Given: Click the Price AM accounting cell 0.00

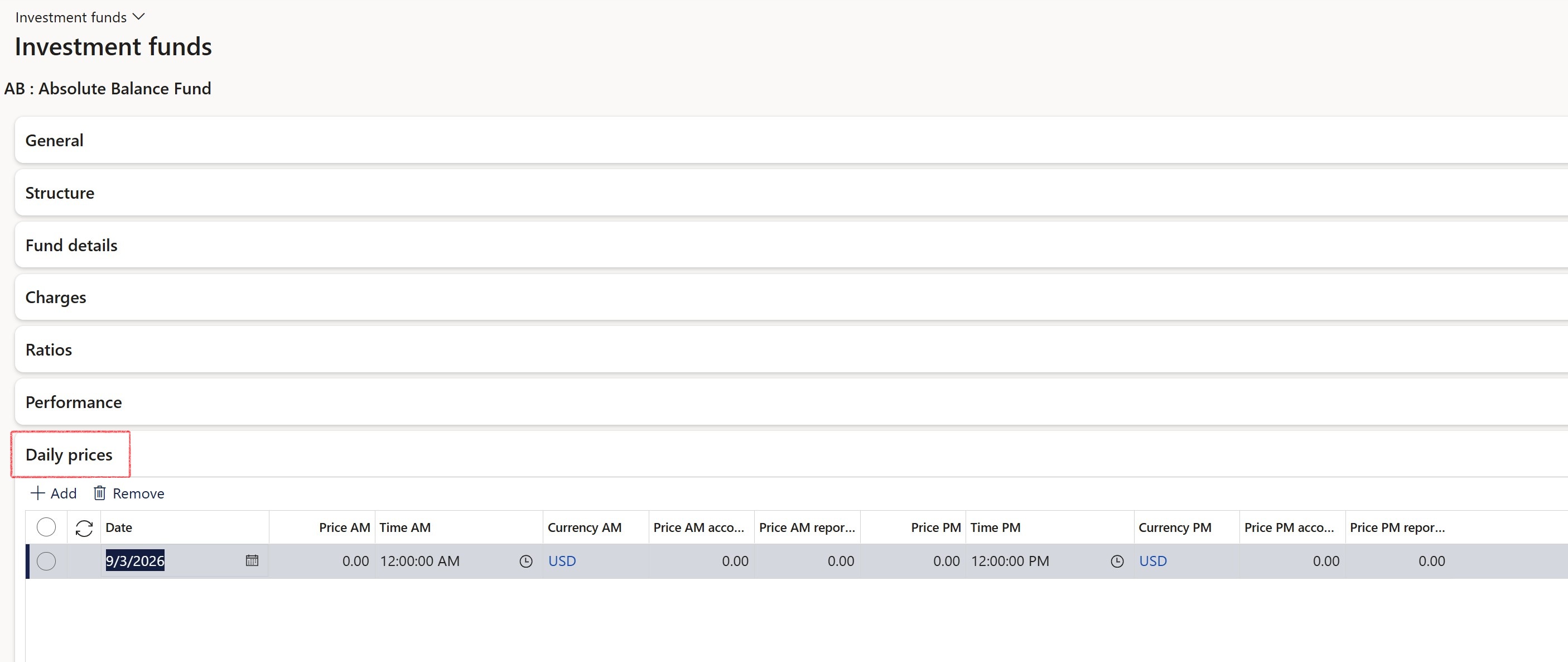Looking at the screenshot, I should 701,561.
